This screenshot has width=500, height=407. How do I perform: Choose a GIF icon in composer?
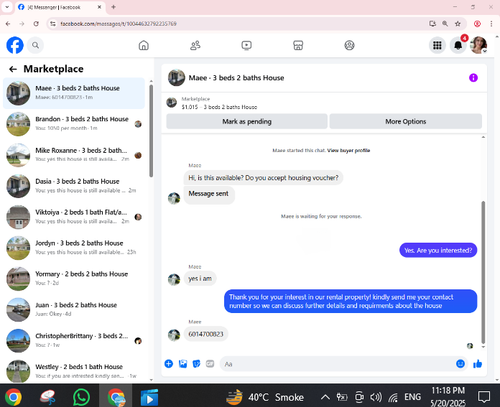point(210,364)
